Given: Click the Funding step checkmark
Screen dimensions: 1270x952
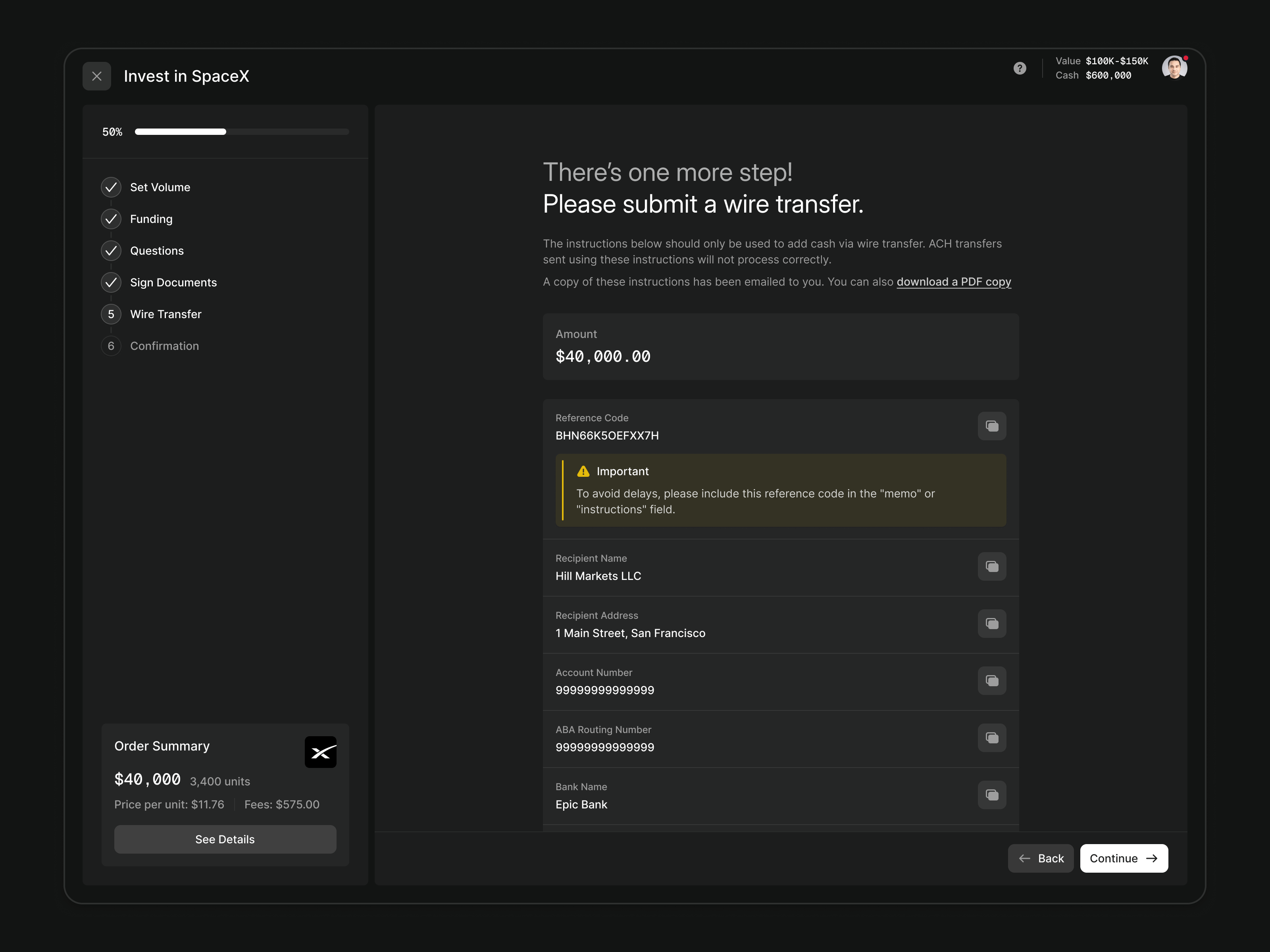Looking at the screenshot, I should click(x=111, y=219).
